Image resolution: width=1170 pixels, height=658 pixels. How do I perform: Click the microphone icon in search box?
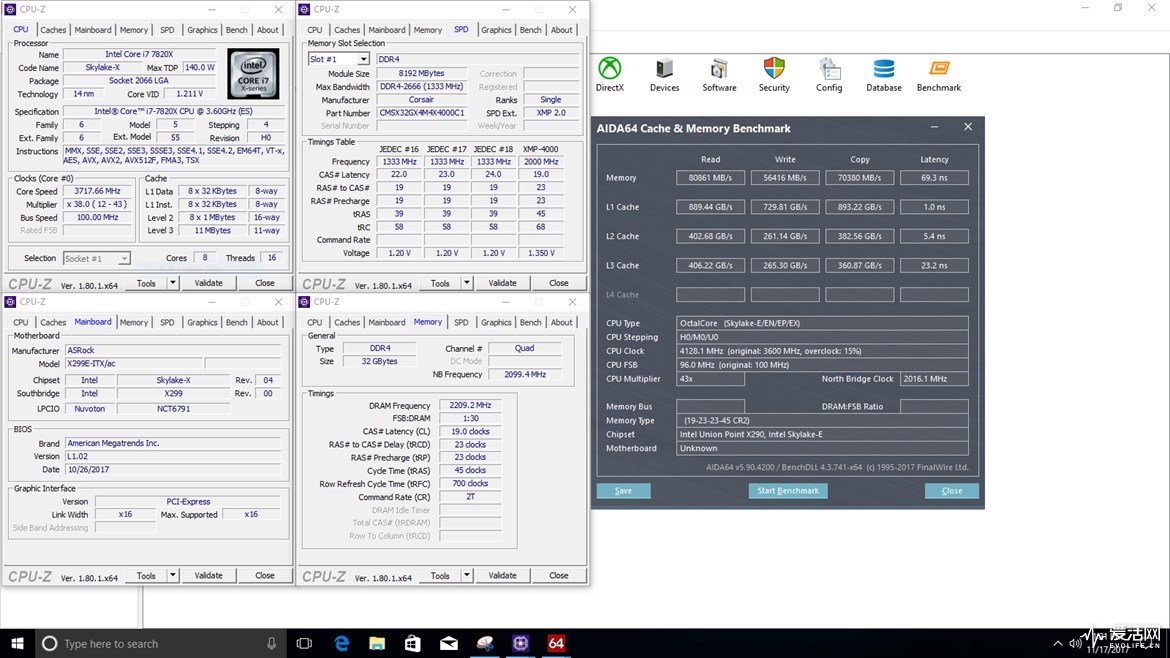pyautogui.click(x=272, y=644)
